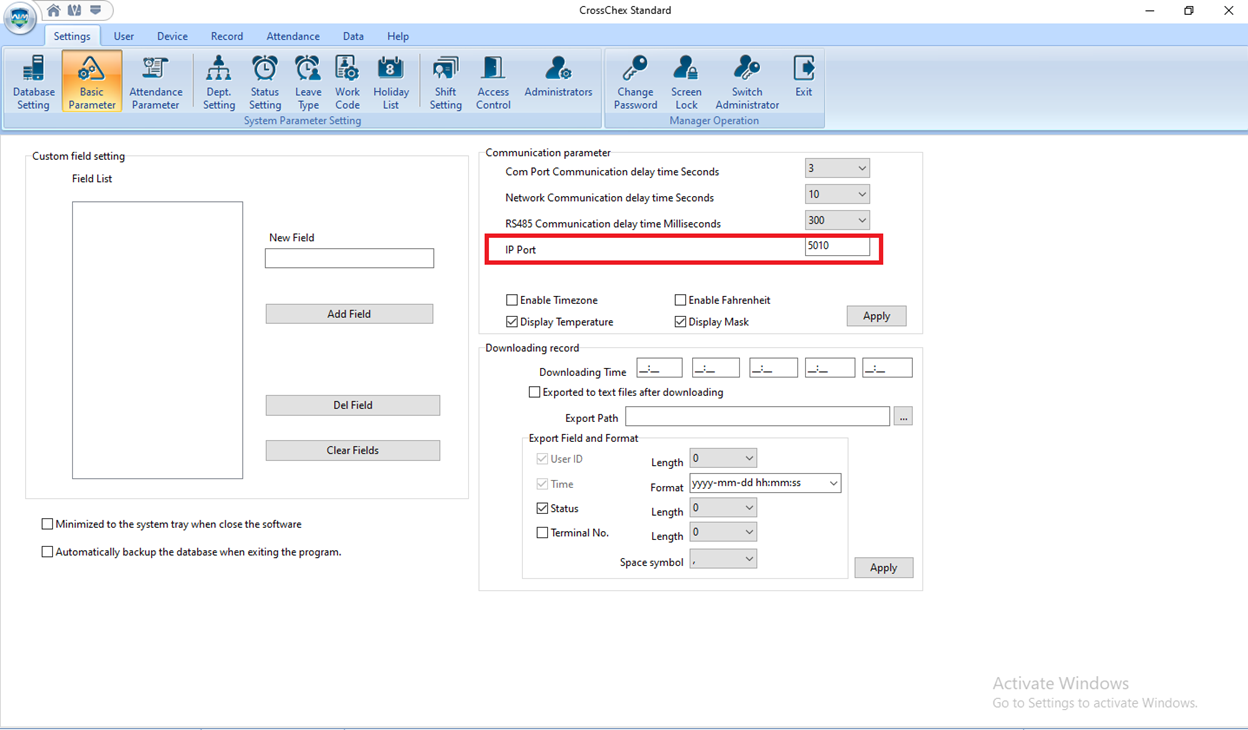1248x730 pixels.
Task: Open Work Code icon
Action: click(x=347, y=81)
